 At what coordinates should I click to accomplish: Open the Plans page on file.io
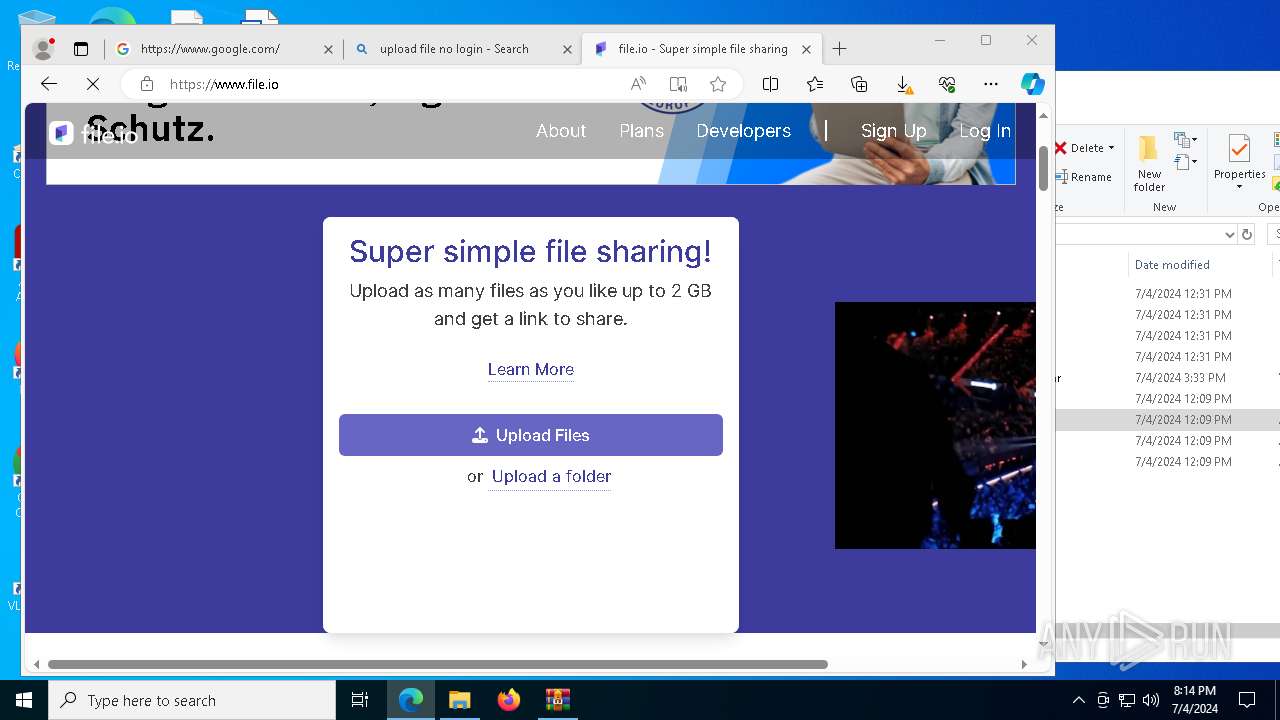pos(642,131)
